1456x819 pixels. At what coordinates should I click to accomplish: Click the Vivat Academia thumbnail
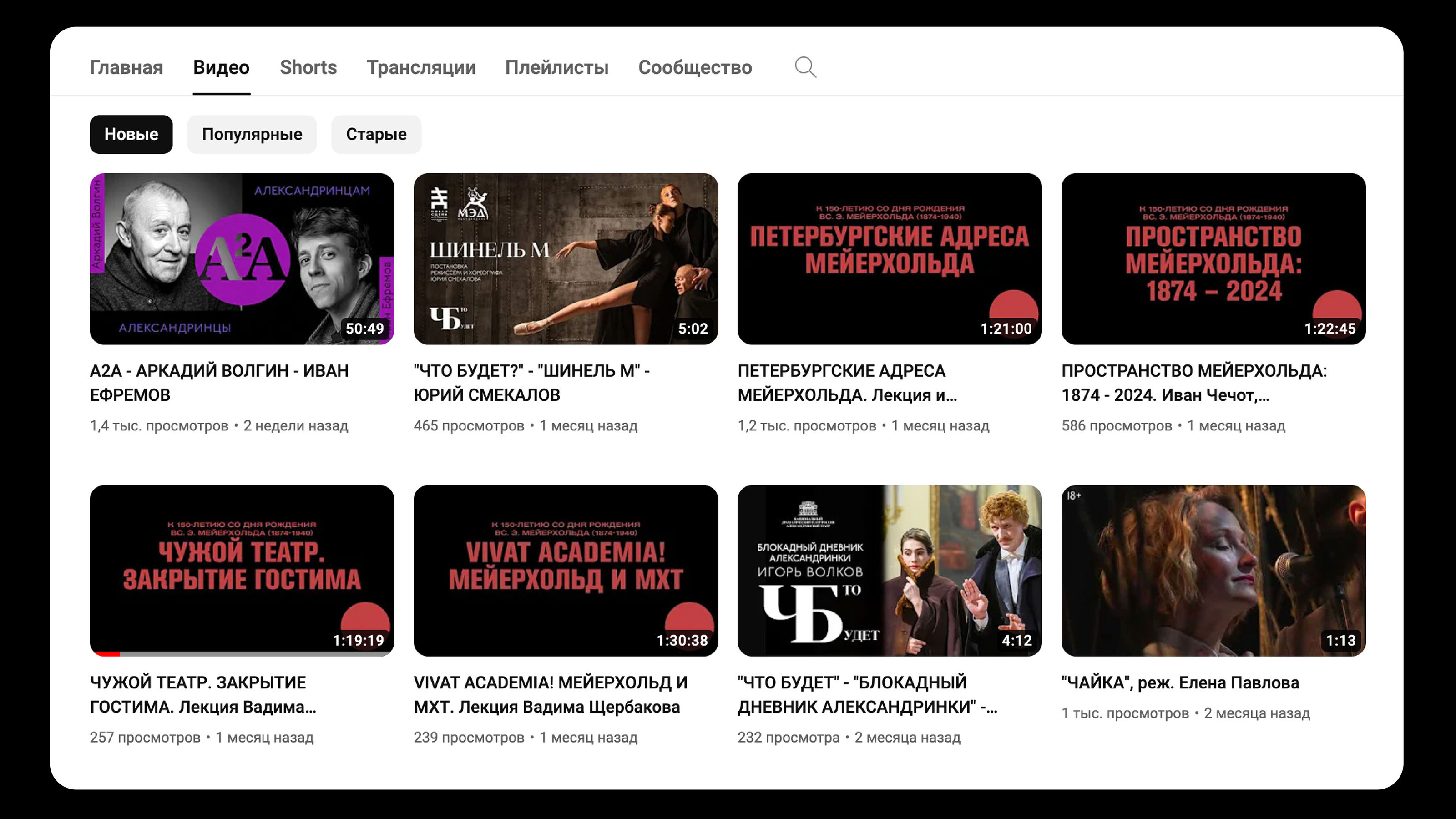click(565, 570)
